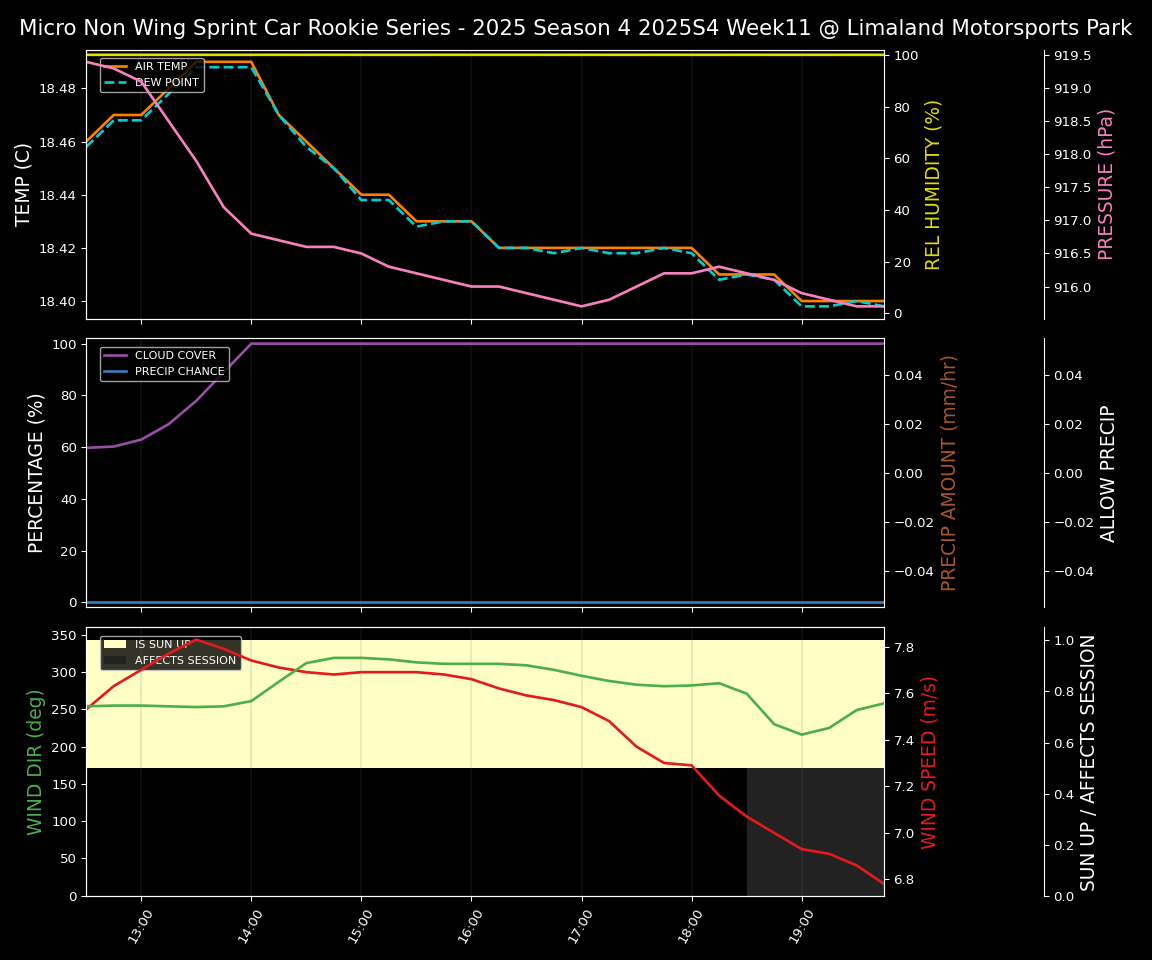This screenshot has height=960, width=1152.
Task: Click the DEW POINT legend entry
Action: tap(166, 82)
